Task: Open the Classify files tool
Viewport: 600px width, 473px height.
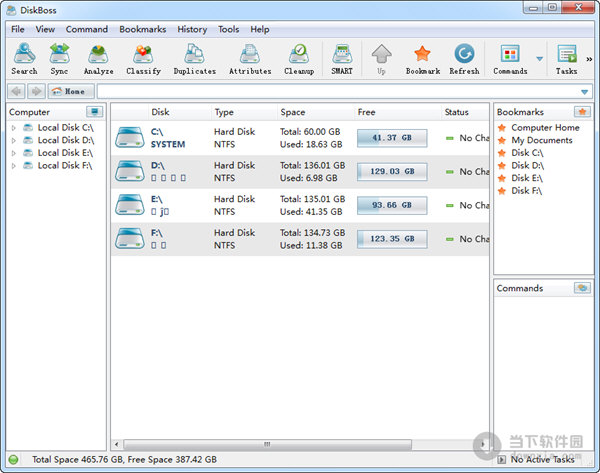Action: (143, 59)
